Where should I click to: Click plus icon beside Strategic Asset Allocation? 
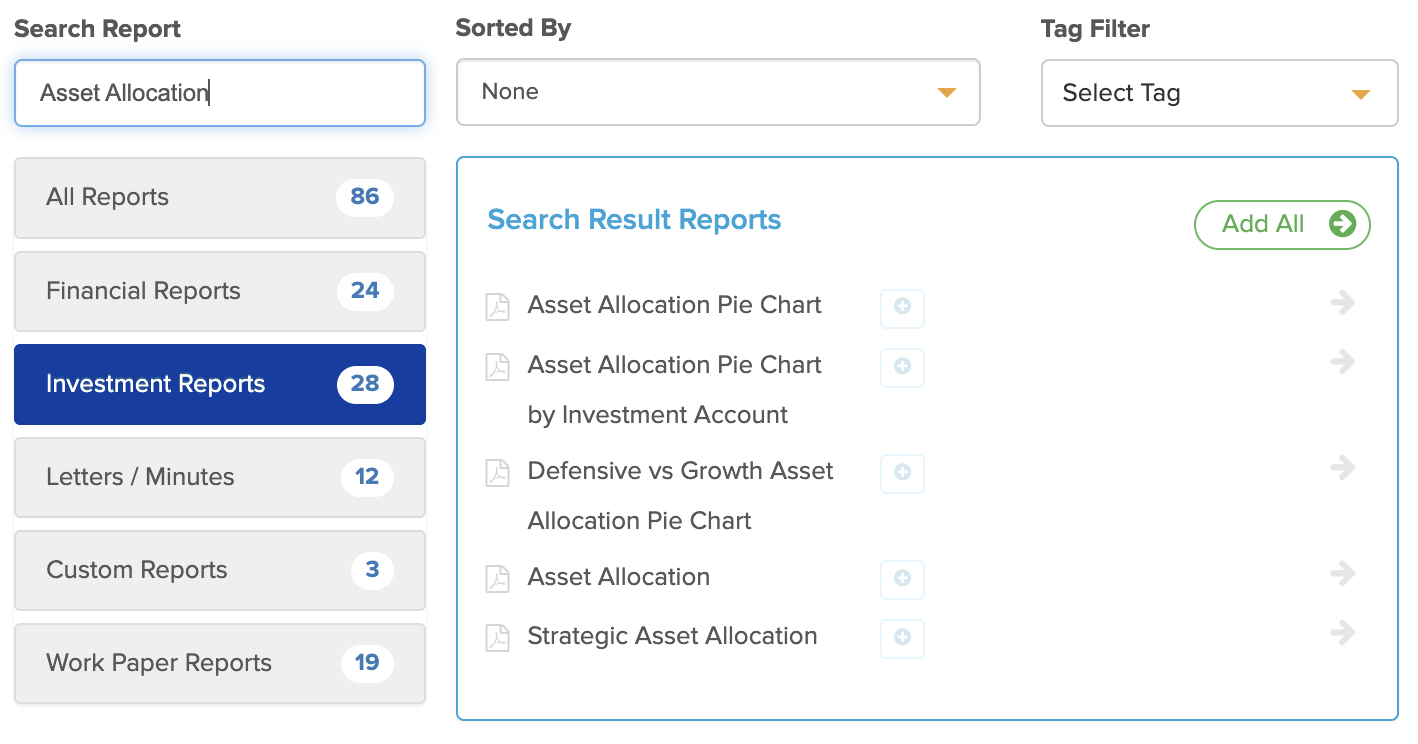pos(902,638)
